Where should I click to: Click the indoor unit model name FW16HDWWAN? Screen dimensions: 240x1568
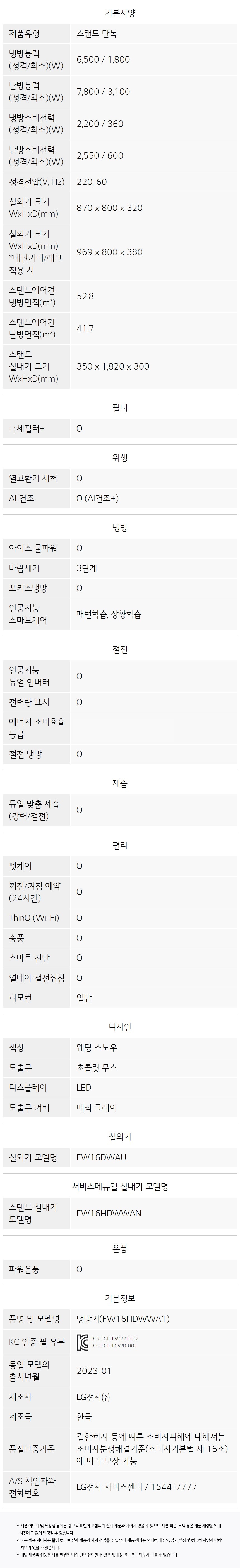(x=109, y=1213)
